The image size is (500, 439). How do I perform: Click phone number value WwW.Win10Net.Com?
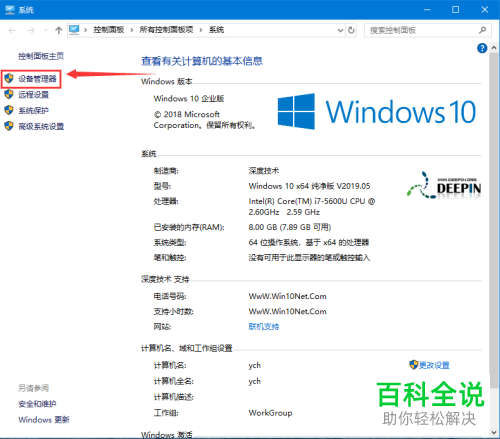tap(287, 296)
